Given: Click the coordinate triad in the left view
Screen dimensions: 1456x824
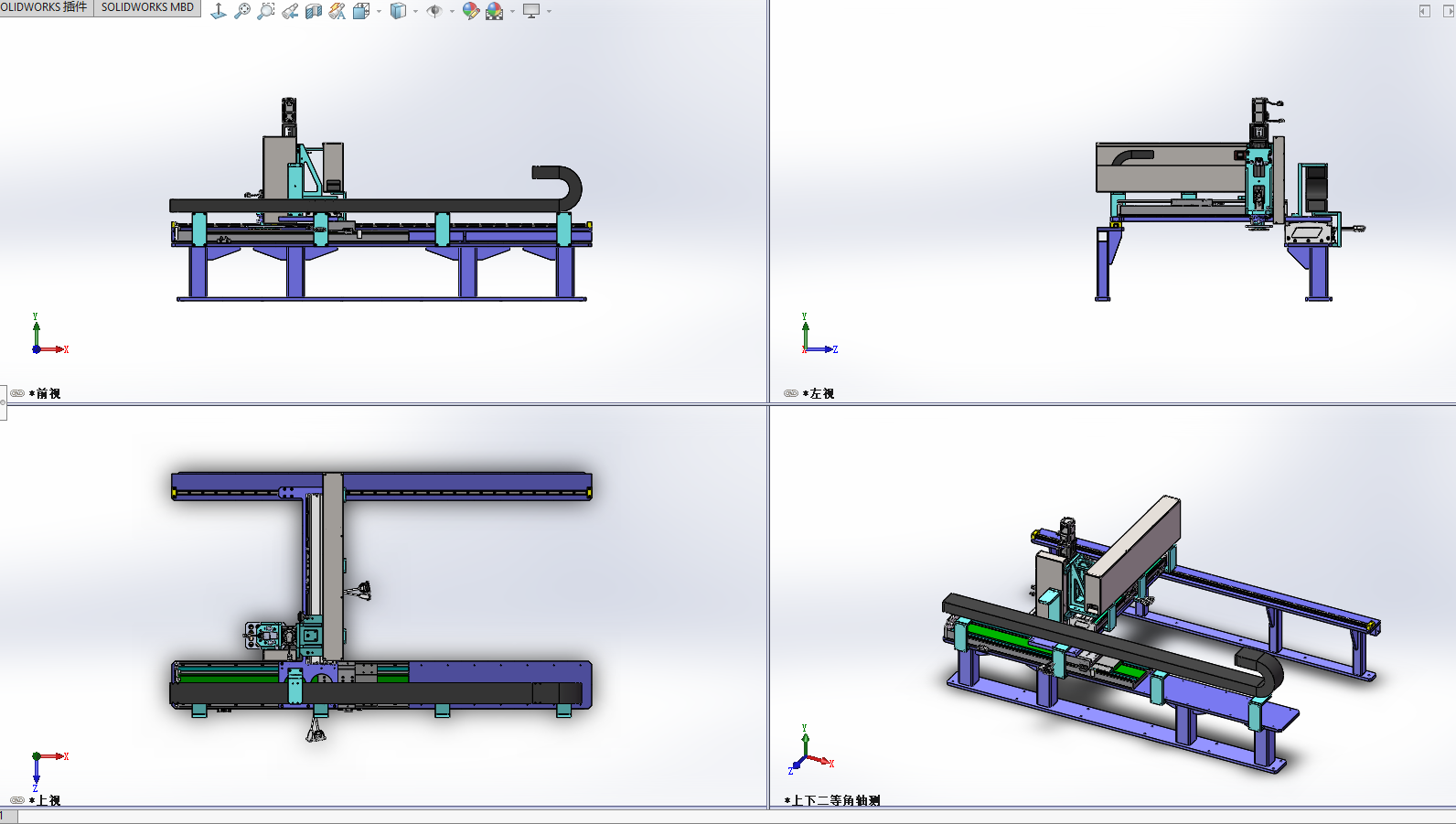Looking at the screenshot, I should pos(819,335).
